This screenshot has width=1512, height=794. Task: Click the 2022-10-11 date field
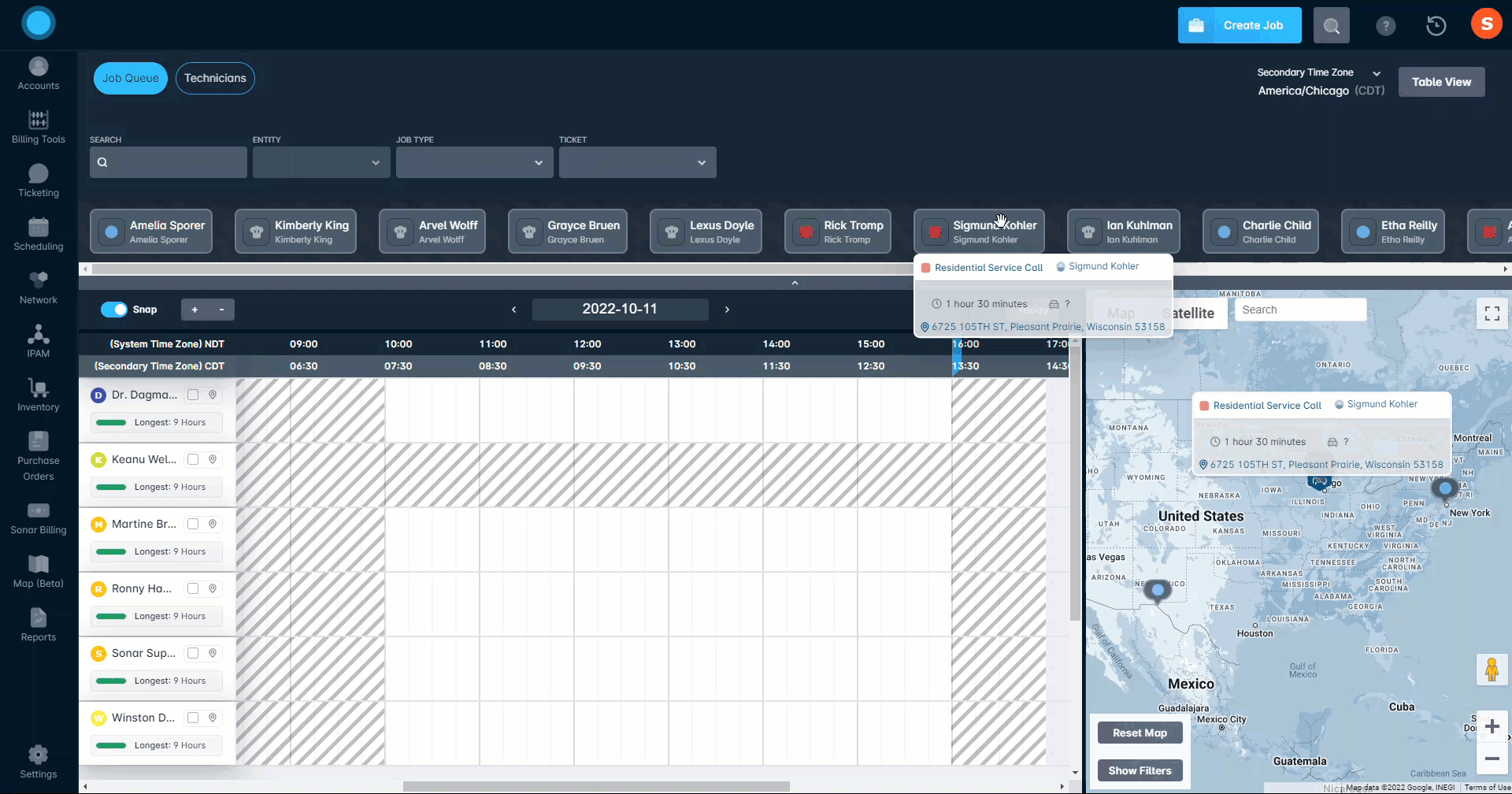click(620, 309)
